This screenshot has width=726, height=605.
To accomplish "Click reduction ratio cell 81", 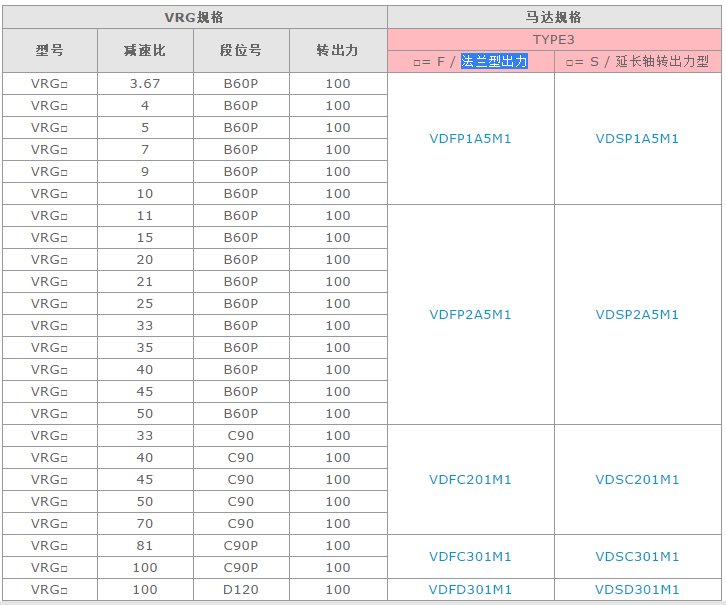I will coord(145,545).
